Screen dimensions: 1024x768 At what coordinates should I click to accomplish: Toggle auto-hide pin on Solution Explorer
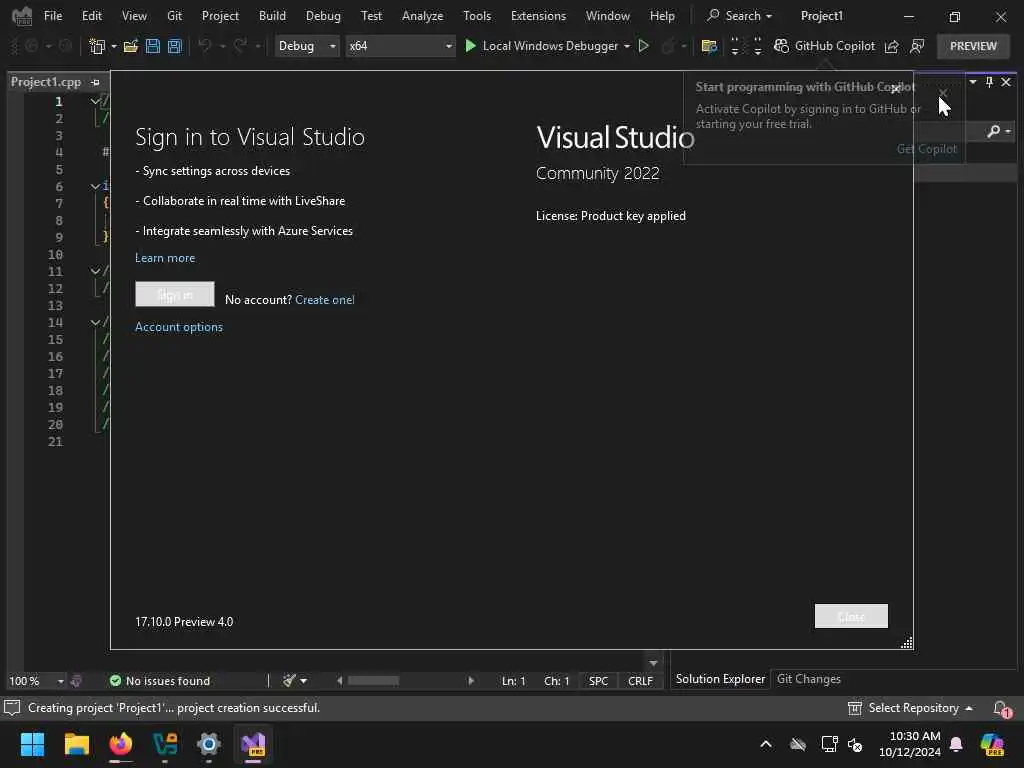click(x=989, y=82)
